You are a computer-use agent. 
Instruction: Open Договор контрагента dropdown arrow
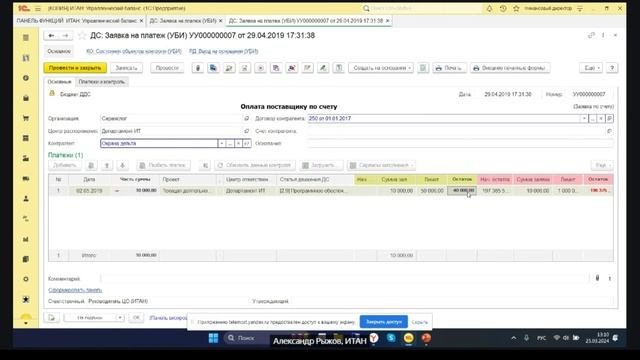coord(584,118)
